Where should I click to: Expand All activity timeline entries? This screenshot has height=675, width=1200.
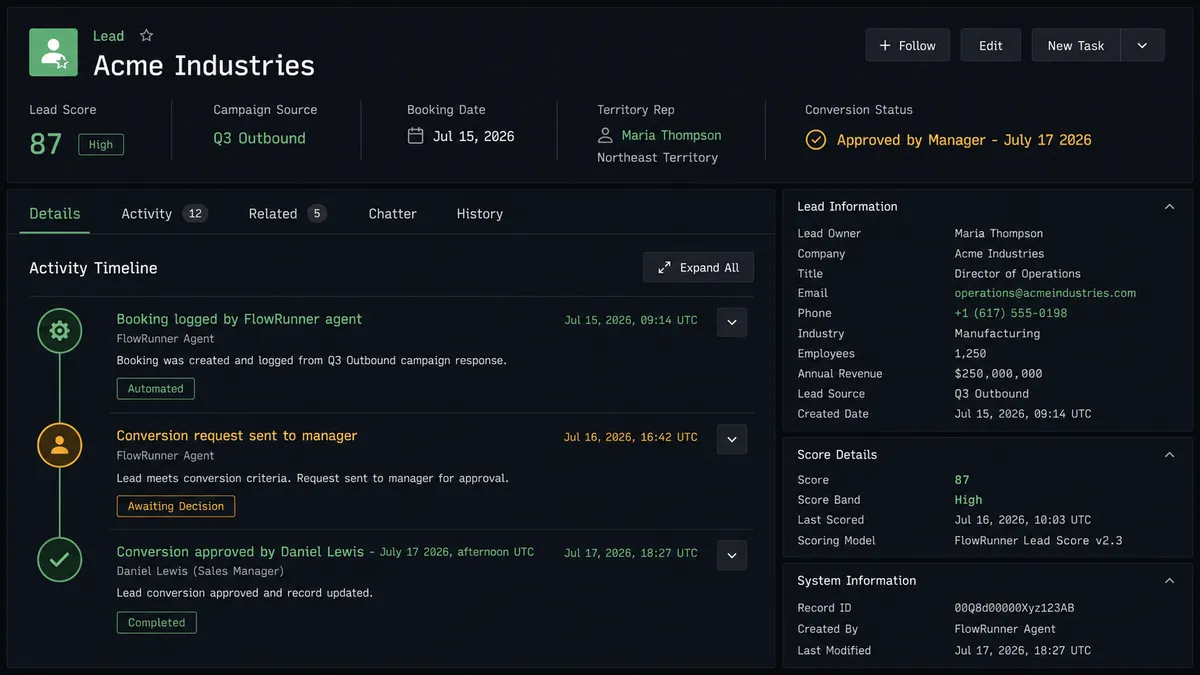pos(698,267)
